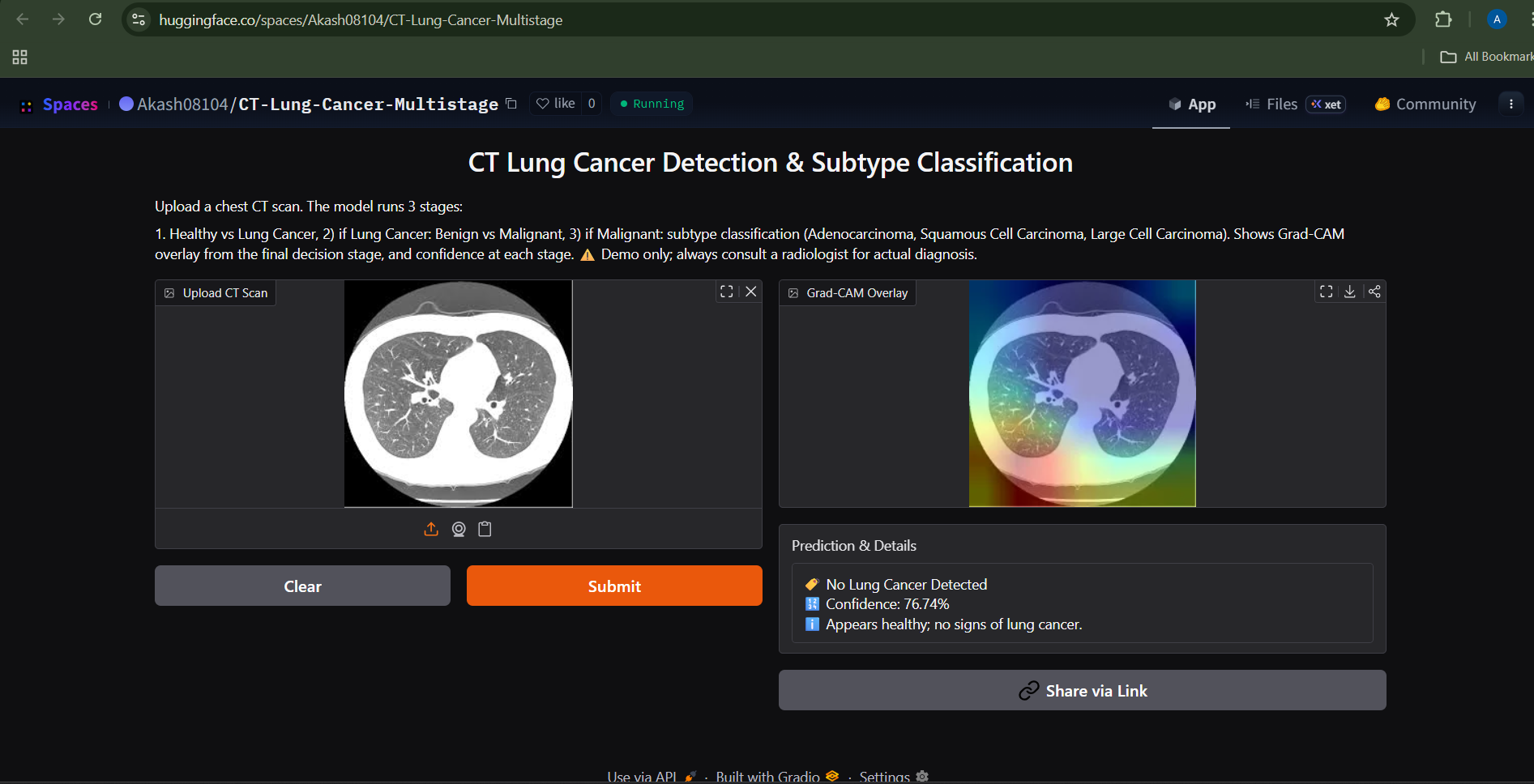Click Share via Link
The width and height of the screenshot is (1534, 784).
click(x=1083, y=690)
